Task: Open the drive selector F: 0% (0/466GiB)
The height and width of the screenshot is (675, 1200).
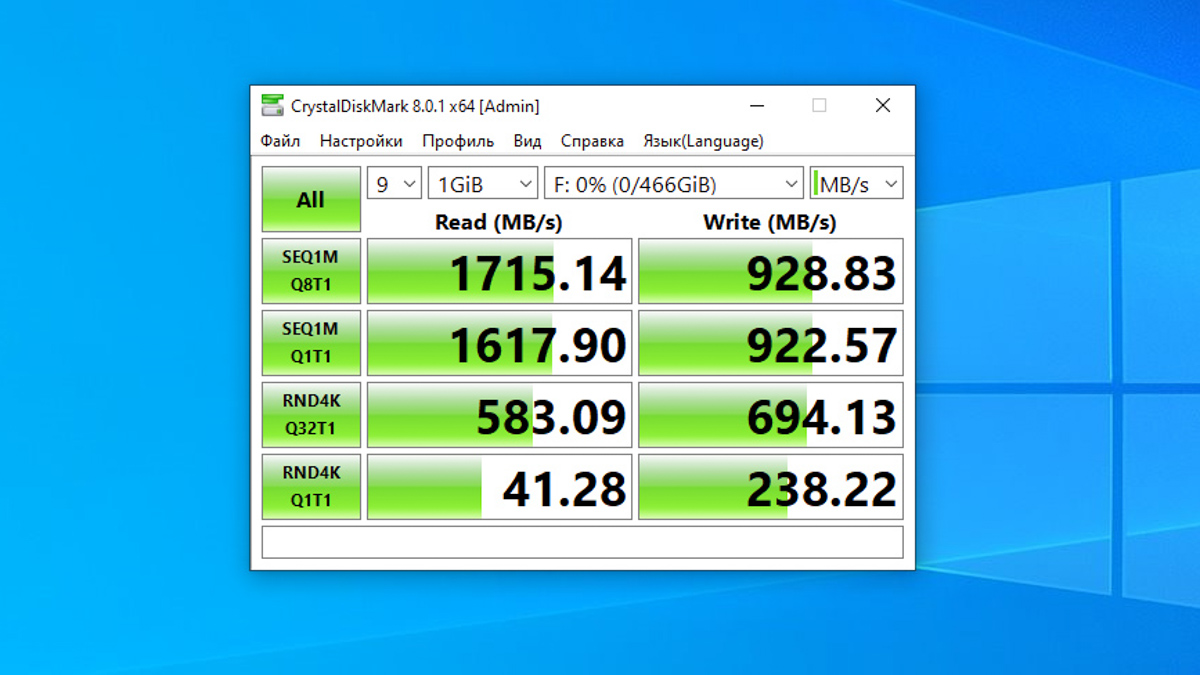Action: click(x=674, y=184)
